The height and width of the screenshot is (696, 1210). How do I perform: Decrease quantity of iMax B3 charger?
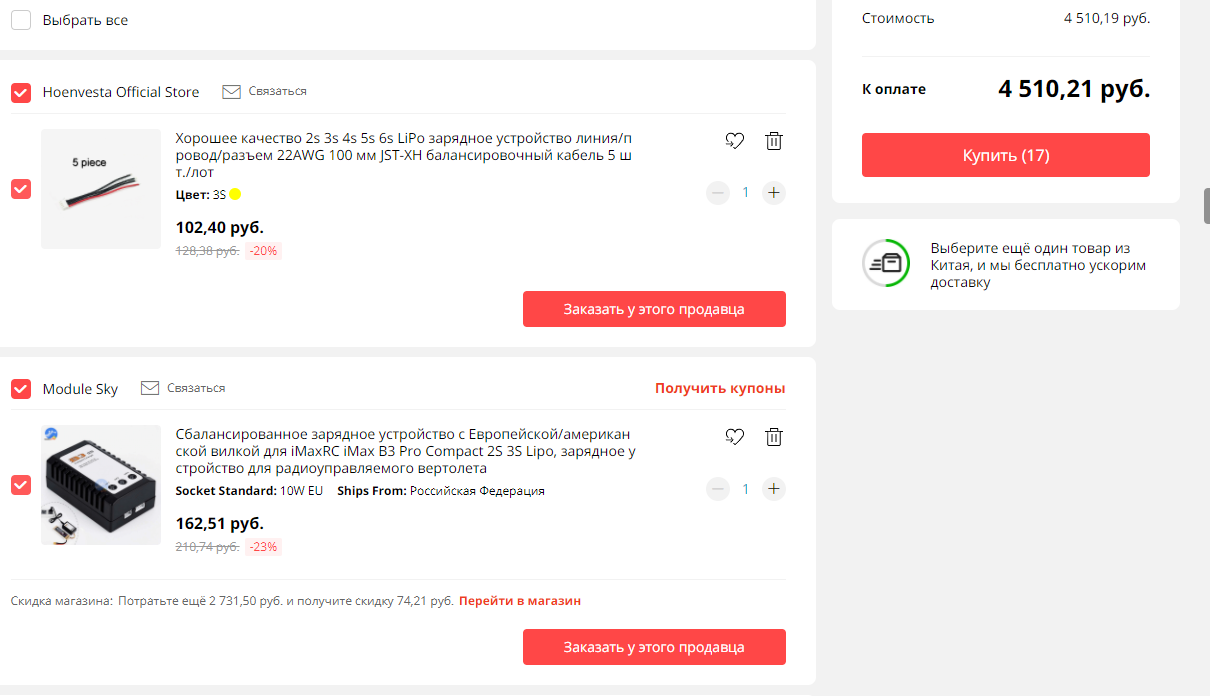(718, 489)
